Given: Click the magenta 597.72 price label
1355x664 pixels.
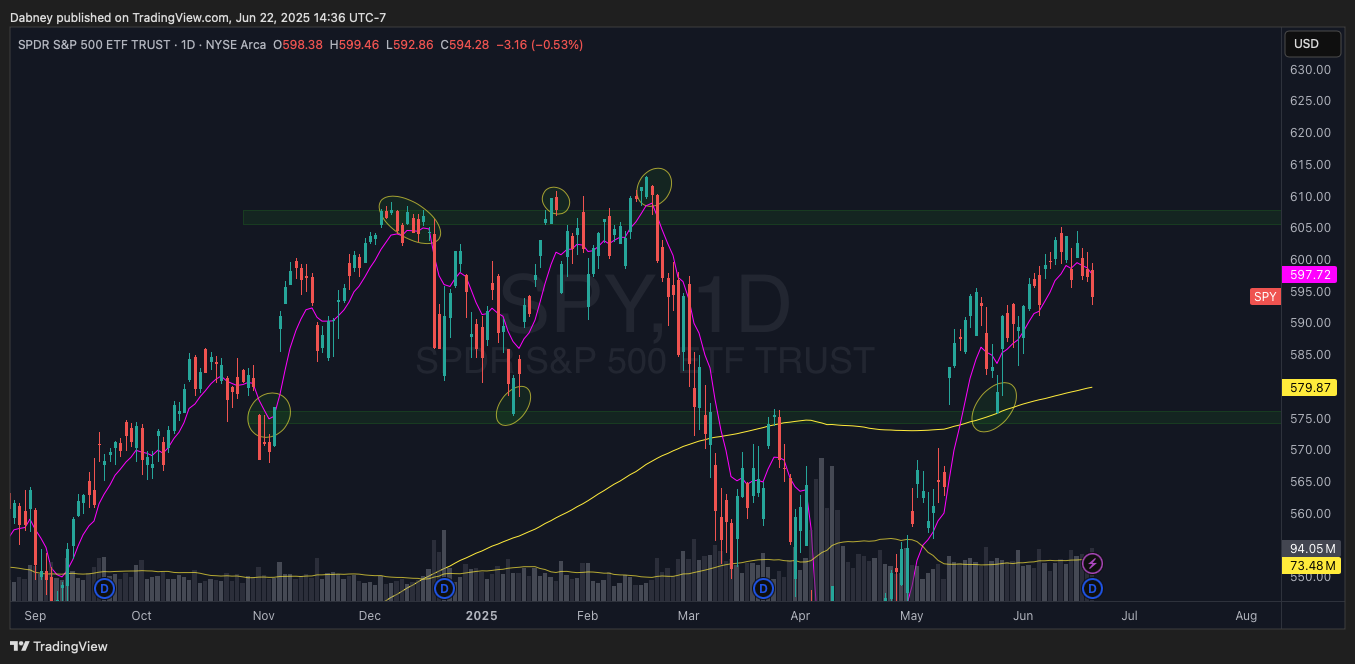Looking at the screenshot, I should point(1310,274).
